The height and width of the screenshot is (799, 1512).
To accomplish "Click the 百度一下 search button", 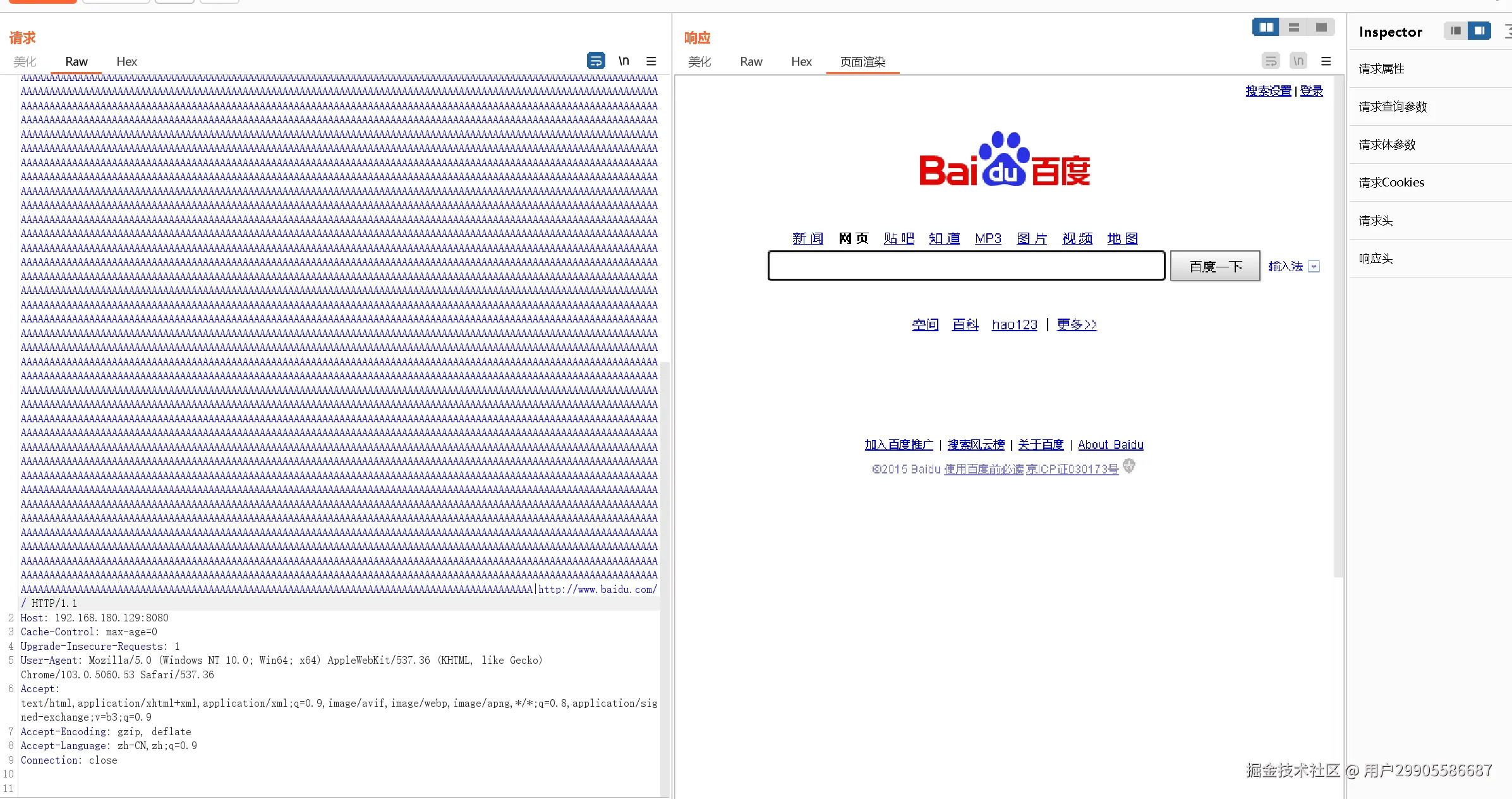I will [1215, 266].
